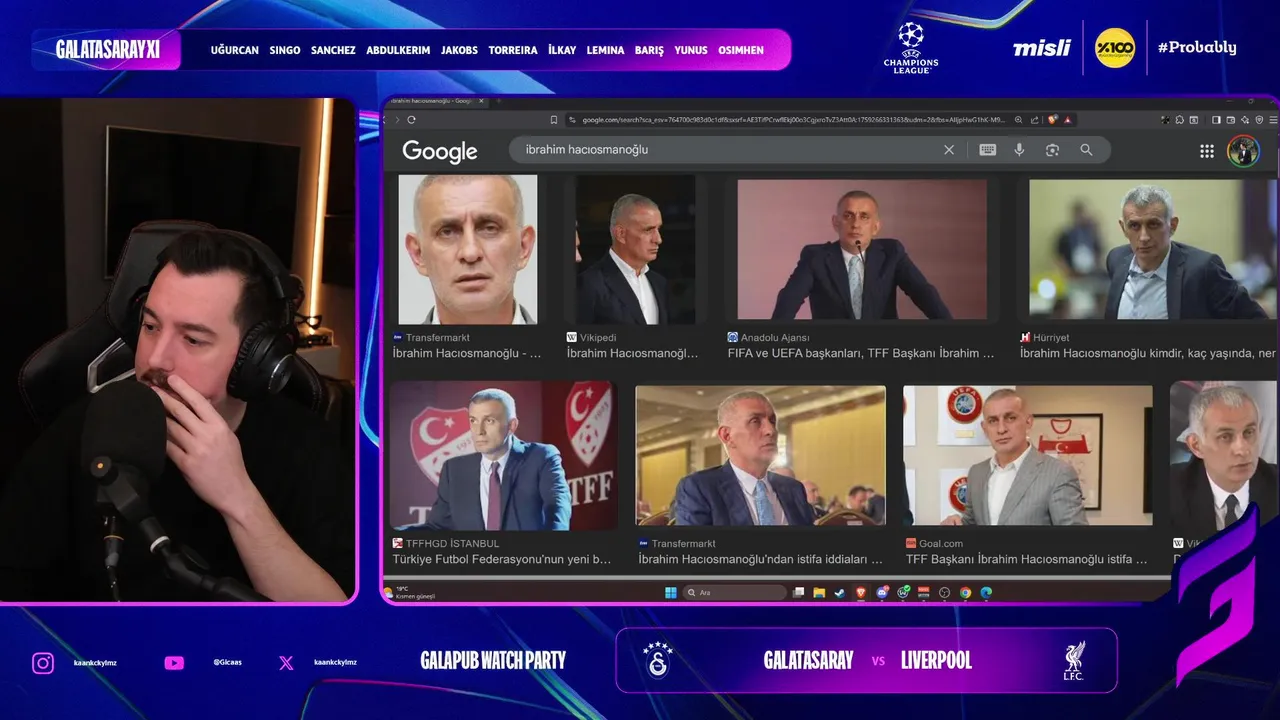Open the Google account avatar menu
This screenshot has width=1280, height=720.
pos(1244,151)
